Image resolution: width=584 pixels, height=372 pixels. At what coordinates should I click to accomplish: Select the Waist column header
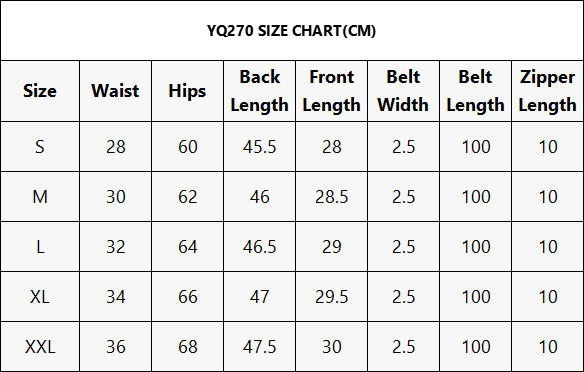pos(115,91)
